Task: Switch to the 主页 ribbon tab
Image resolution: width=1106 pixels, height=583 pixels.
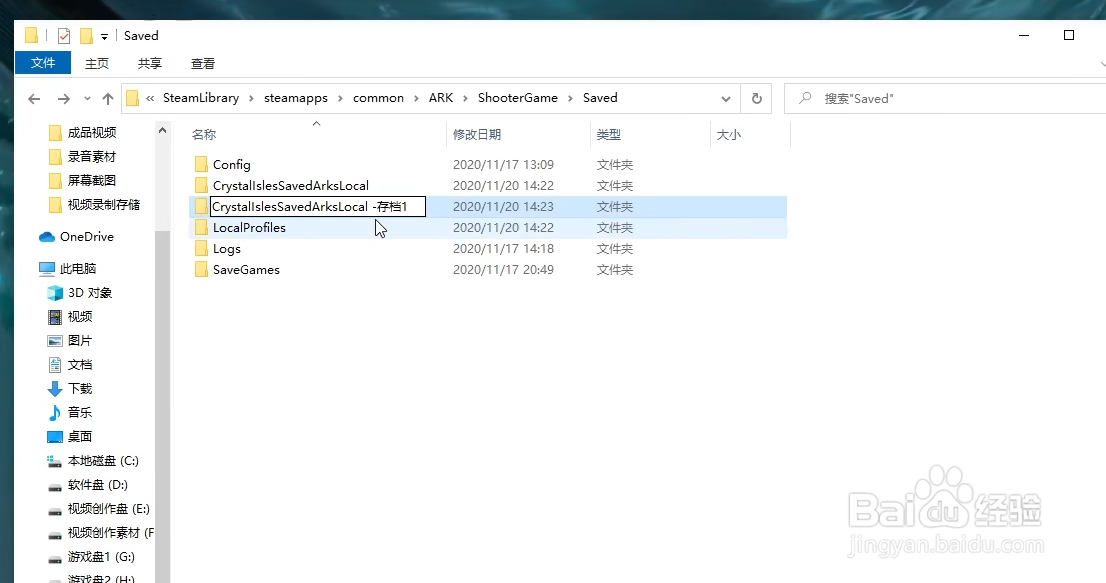Action: (97, 63)
